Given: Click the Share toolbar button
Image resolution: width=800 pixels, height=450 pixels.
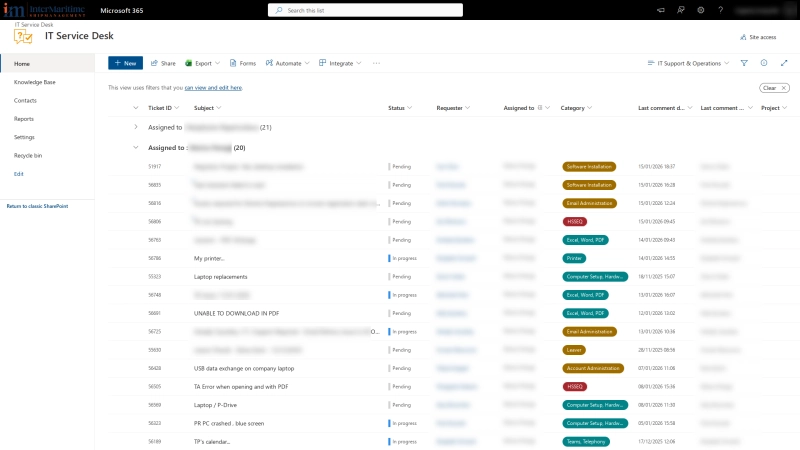Looking at the screenshot, I should 163,63.
